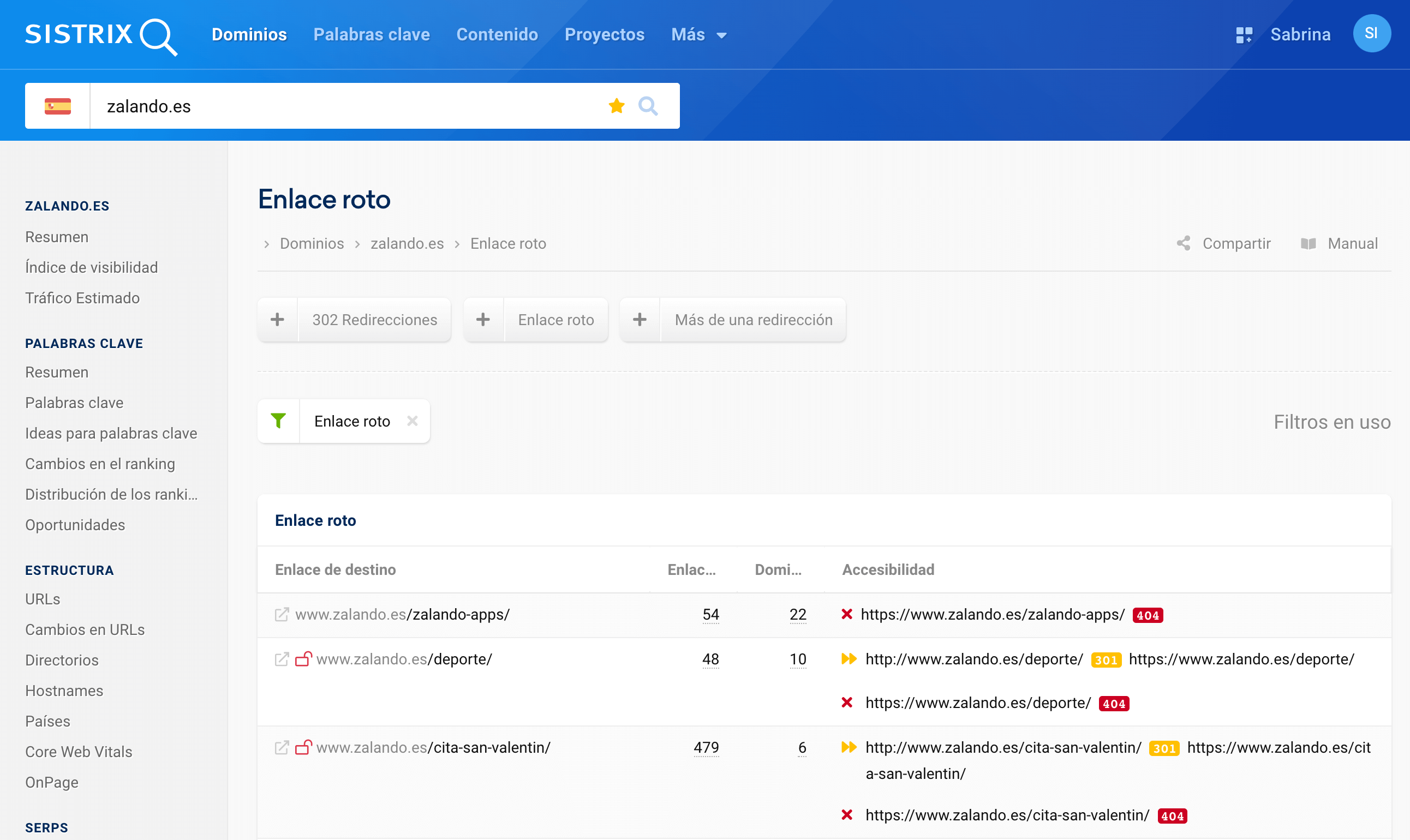The height and width of the screenshot is (840, 1410).
Task: Click the yellow favorite star icon
Action: (x=616, y=106)
